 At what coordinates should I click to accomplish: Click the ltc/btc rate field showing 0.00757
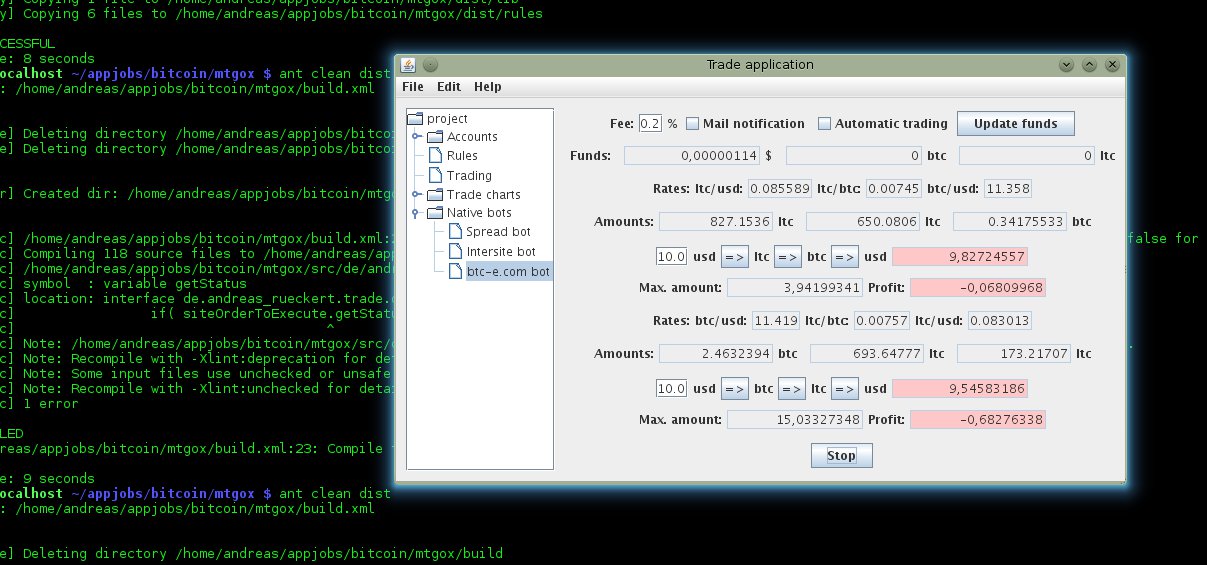pyautogui.click(x=880, y=321)
